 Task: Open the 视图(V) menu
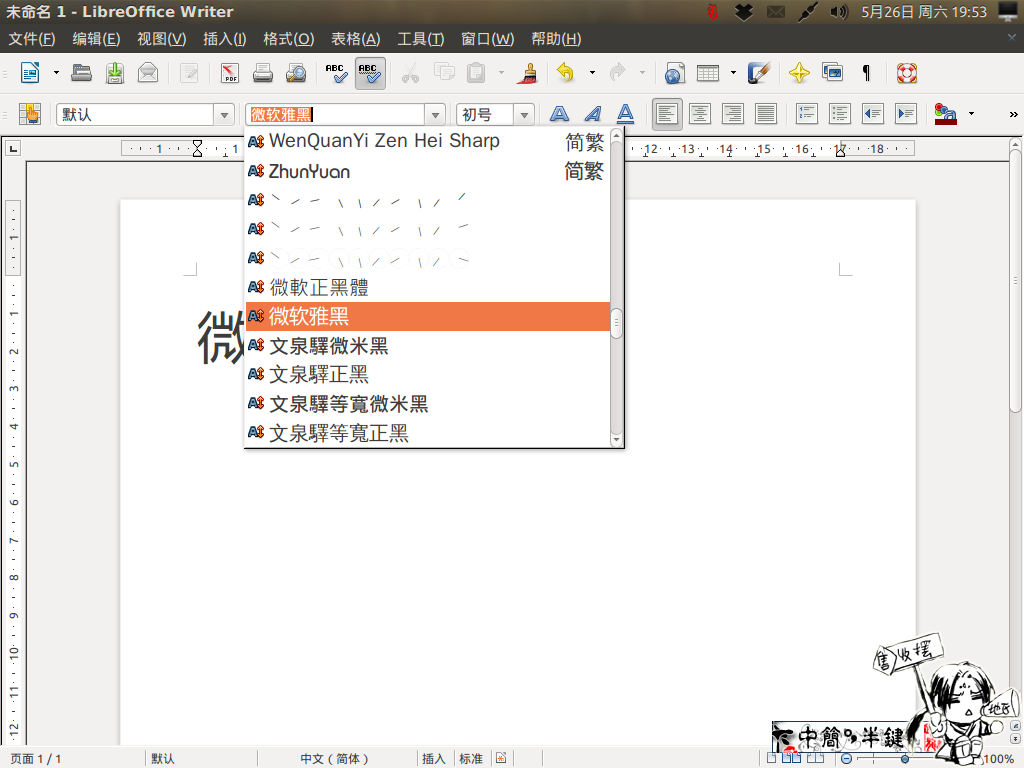pyautogui.click(x=161, y=39)
